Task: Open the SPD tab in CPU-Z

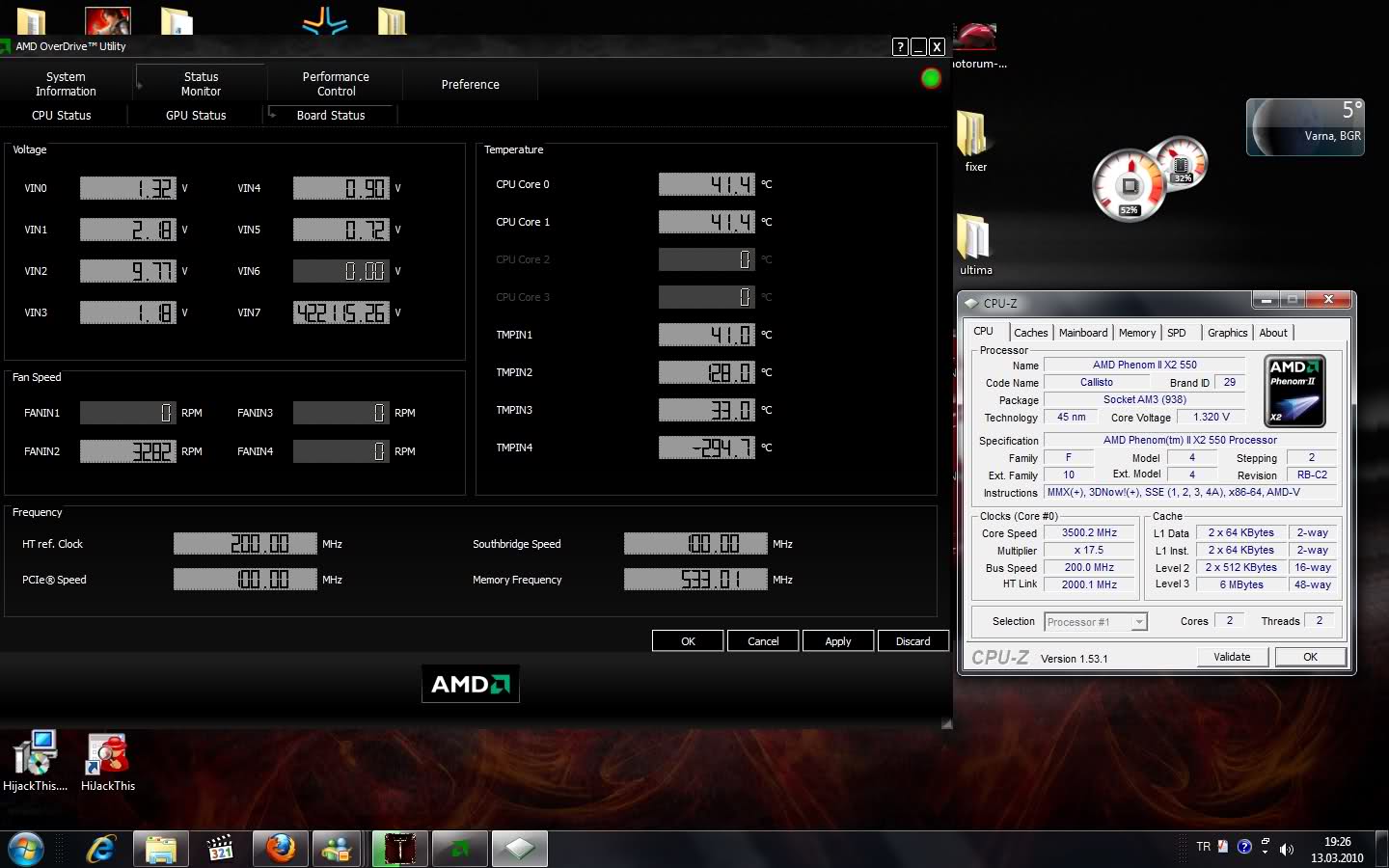Action: [1177, 333]
